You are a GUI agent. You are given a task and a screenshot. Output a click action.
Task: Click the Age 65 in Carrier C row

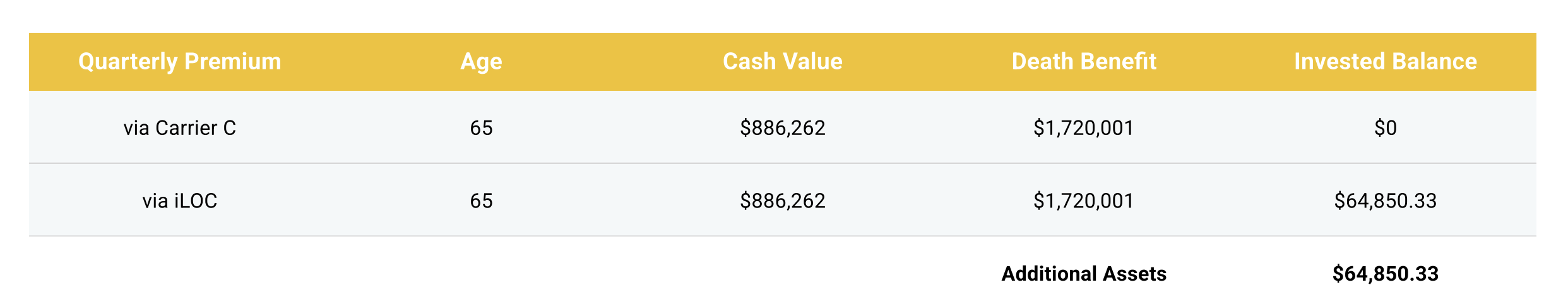[481, 128]
